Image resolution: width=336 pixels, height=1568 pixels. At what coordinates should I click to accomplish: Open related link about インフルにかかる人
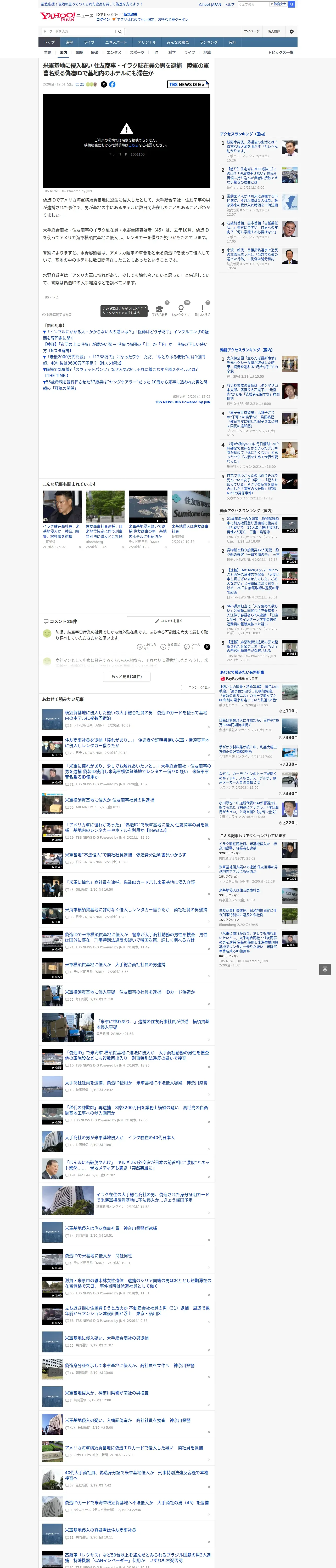(126, 335)
